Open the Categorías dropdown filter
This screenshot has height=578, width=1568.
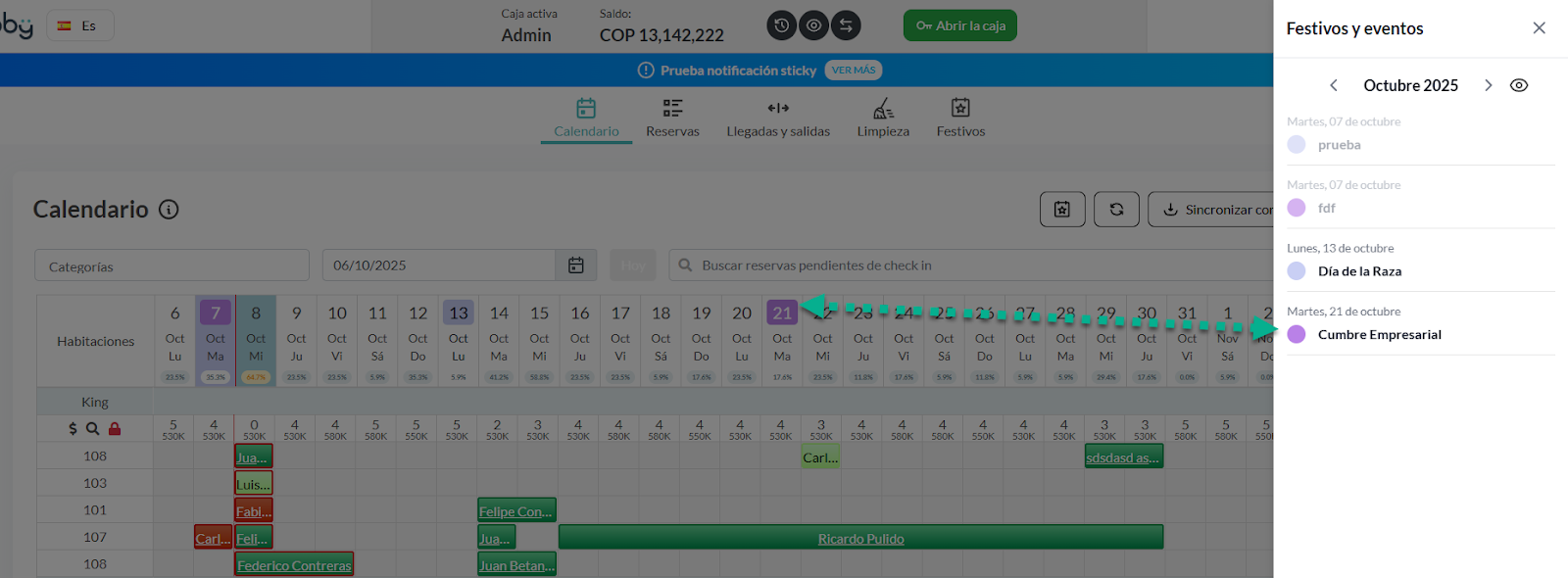pyautogui.click(x=172, y=265)
